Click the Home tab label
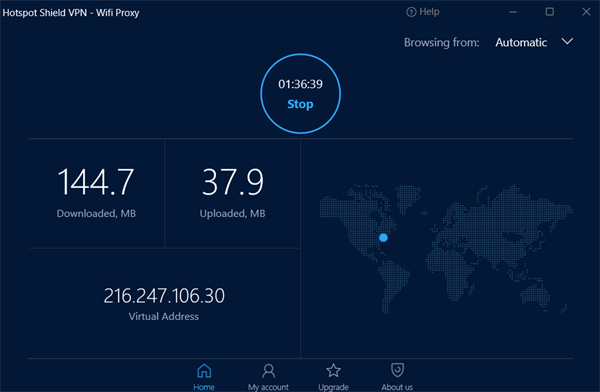 pos(204,387)
